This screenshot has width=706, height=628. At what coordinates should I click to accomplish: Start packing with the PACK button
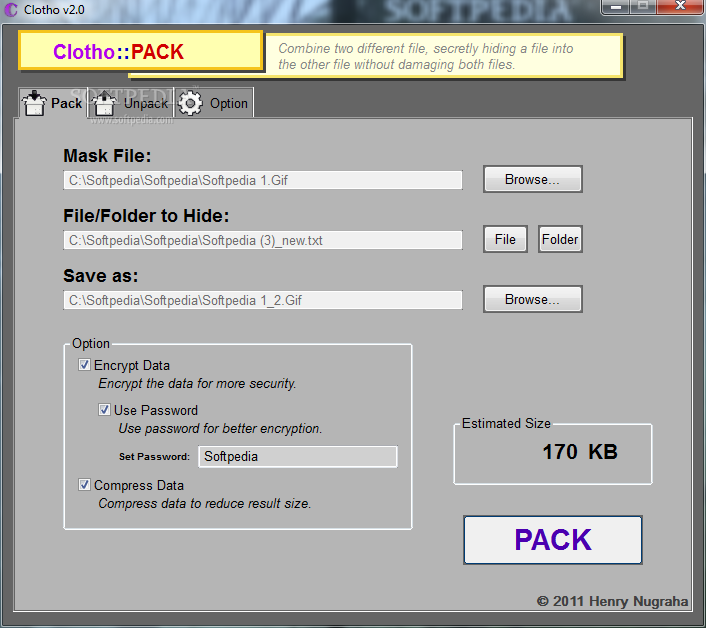[x=553, y=540]
